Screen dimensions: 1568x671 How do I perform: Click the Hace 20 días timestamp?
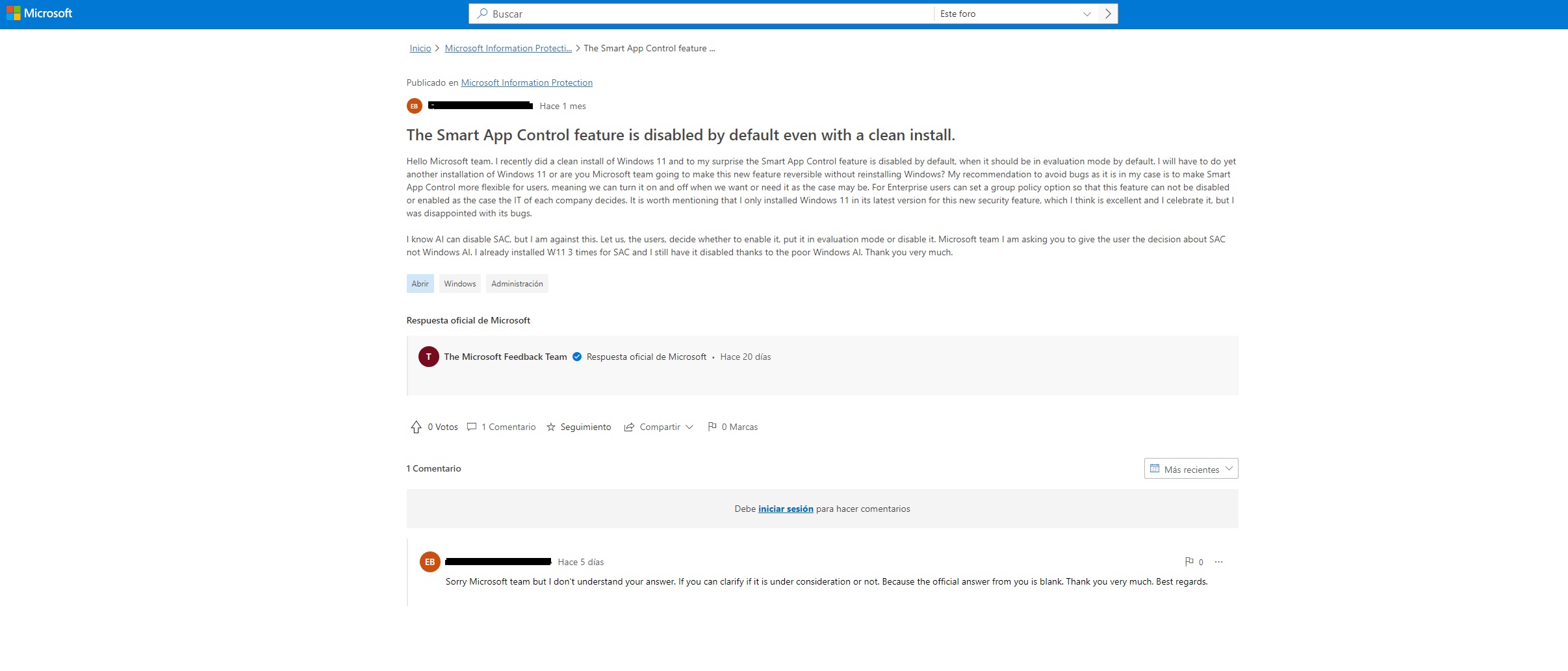[x=745, y=357]
